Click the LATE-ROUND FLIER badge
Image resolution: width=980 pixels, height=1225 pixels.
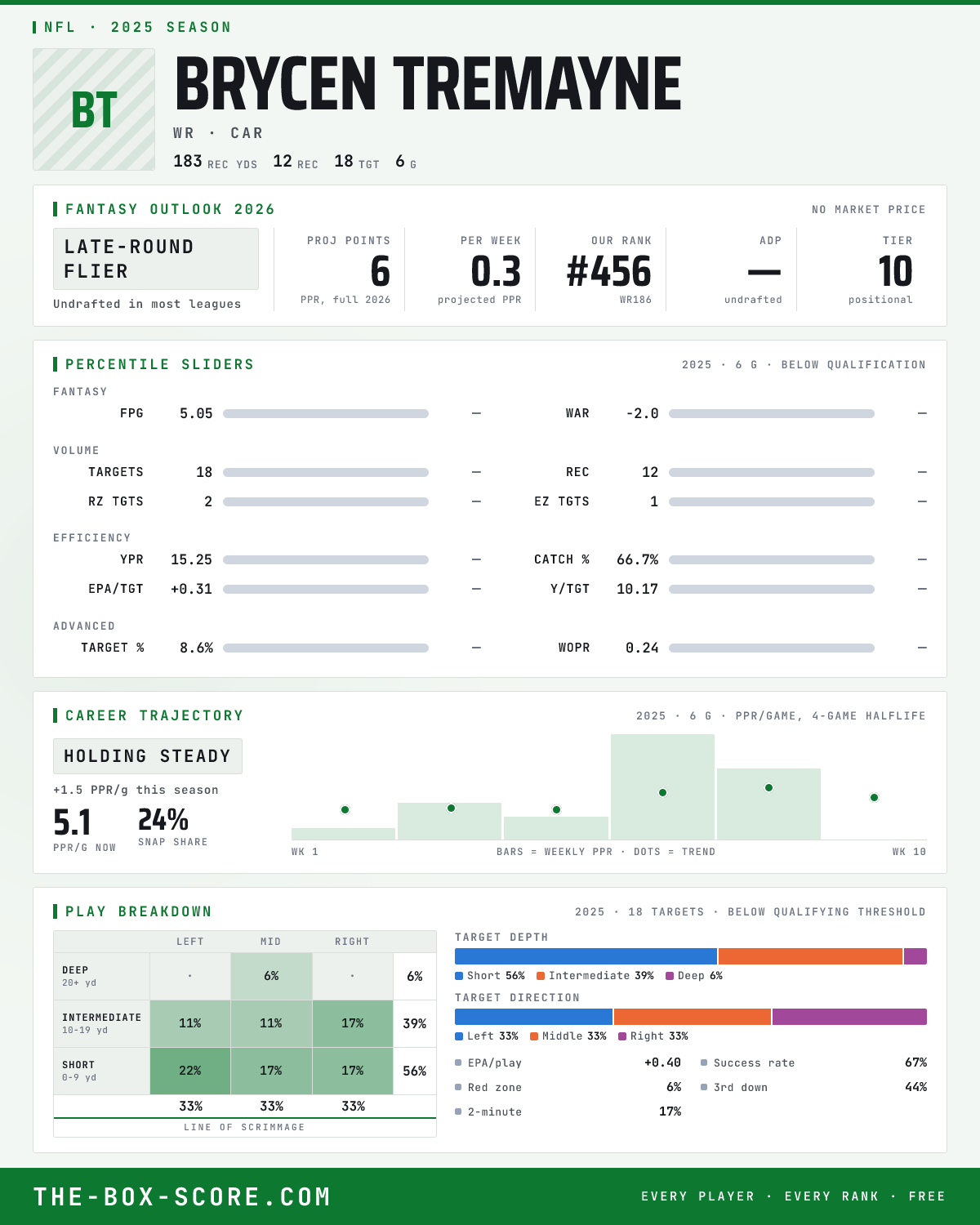click(156, 259)
